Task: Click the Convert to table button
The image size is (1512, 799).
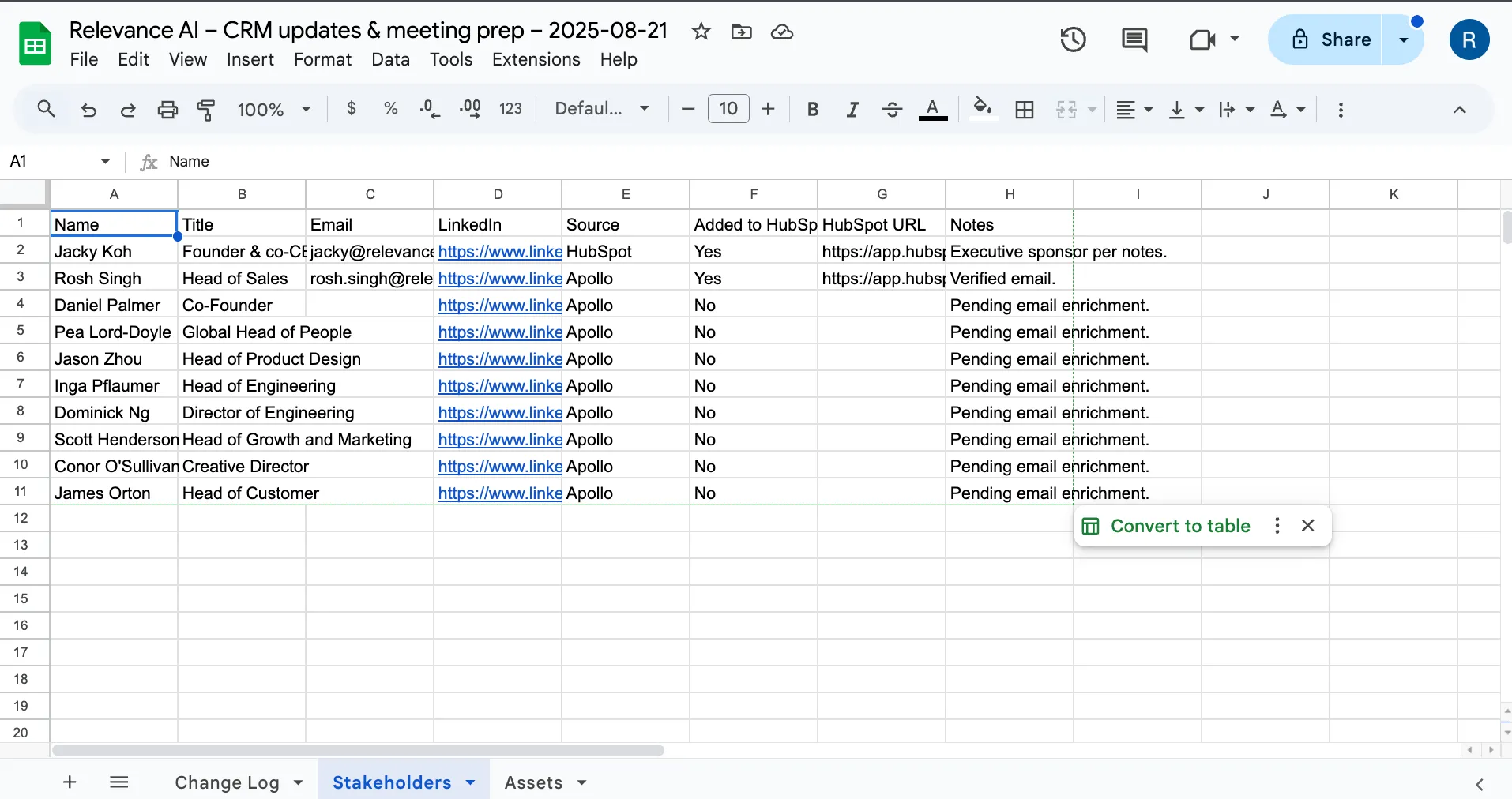Action: pyautogui.click(x=1179, y=526)
